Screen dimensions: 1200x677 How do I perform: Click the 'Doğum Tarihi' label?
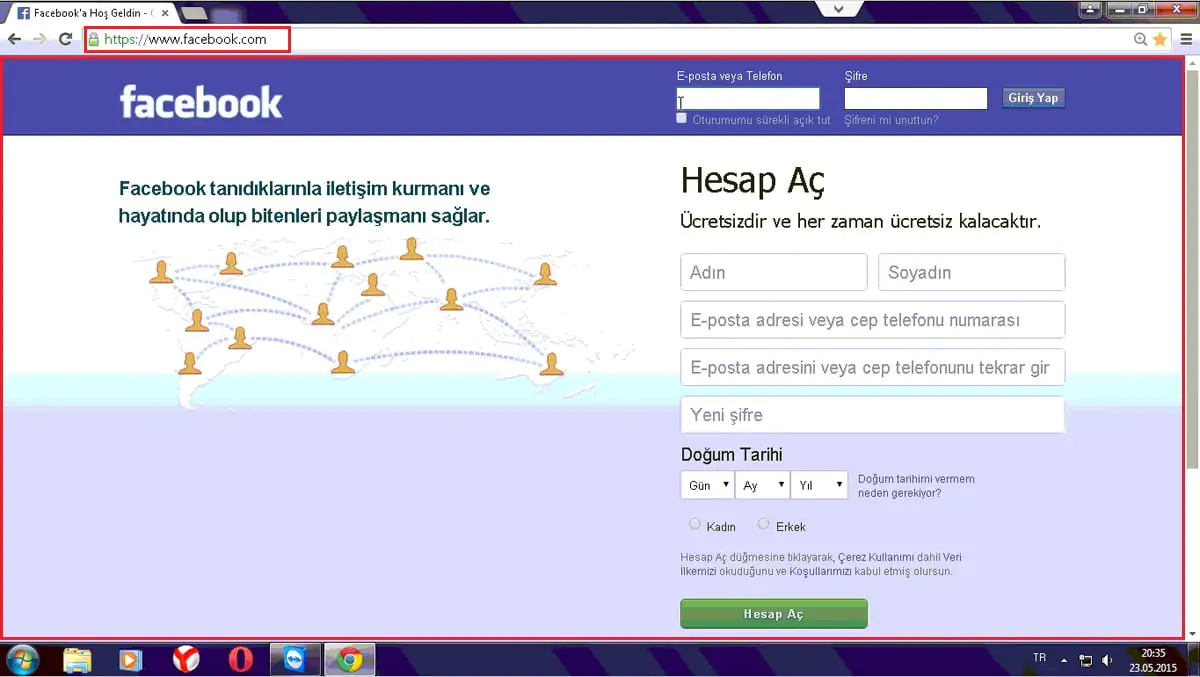(732, 455)
